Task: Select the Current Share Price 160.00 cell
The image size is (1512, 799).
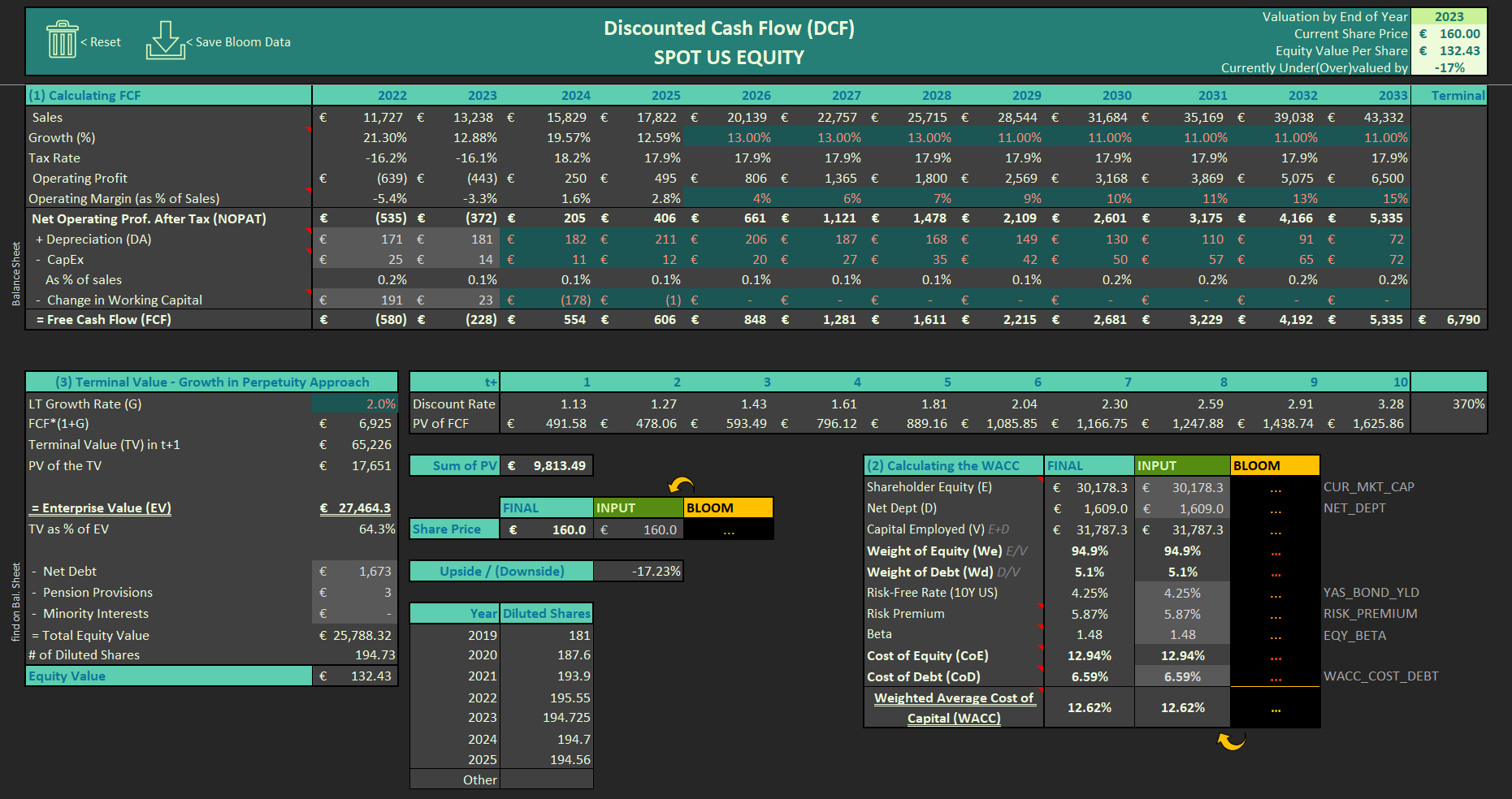Action: (x=1449, y=33)
